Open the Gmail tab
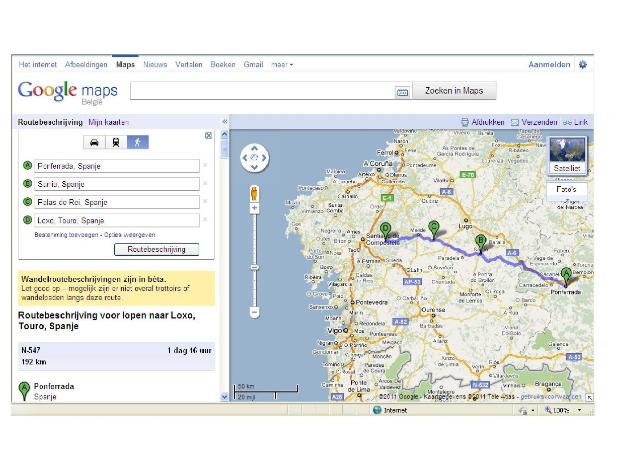This screenshot has height=452, width=640. pyautogui.click(x=253, y=65)
